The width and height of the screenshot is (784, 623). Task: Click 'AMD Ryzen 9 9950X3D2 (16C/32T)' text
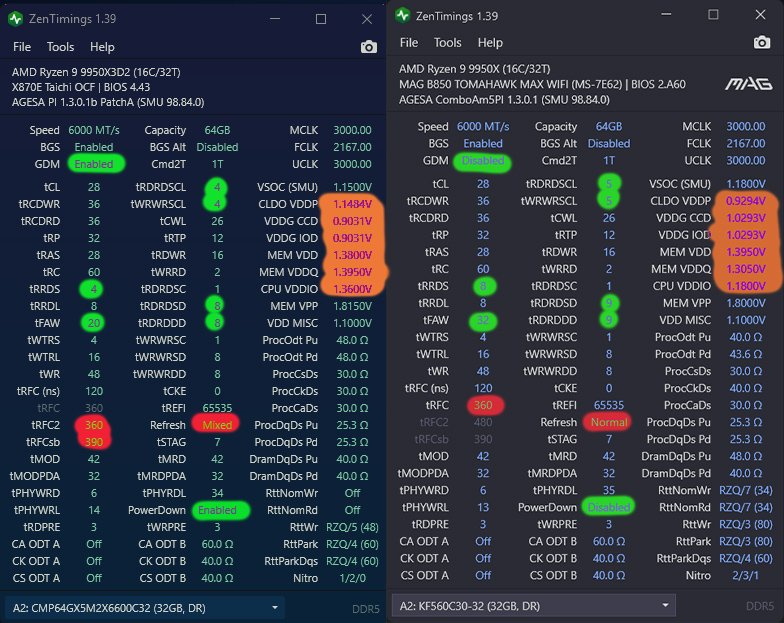[96, 72]
